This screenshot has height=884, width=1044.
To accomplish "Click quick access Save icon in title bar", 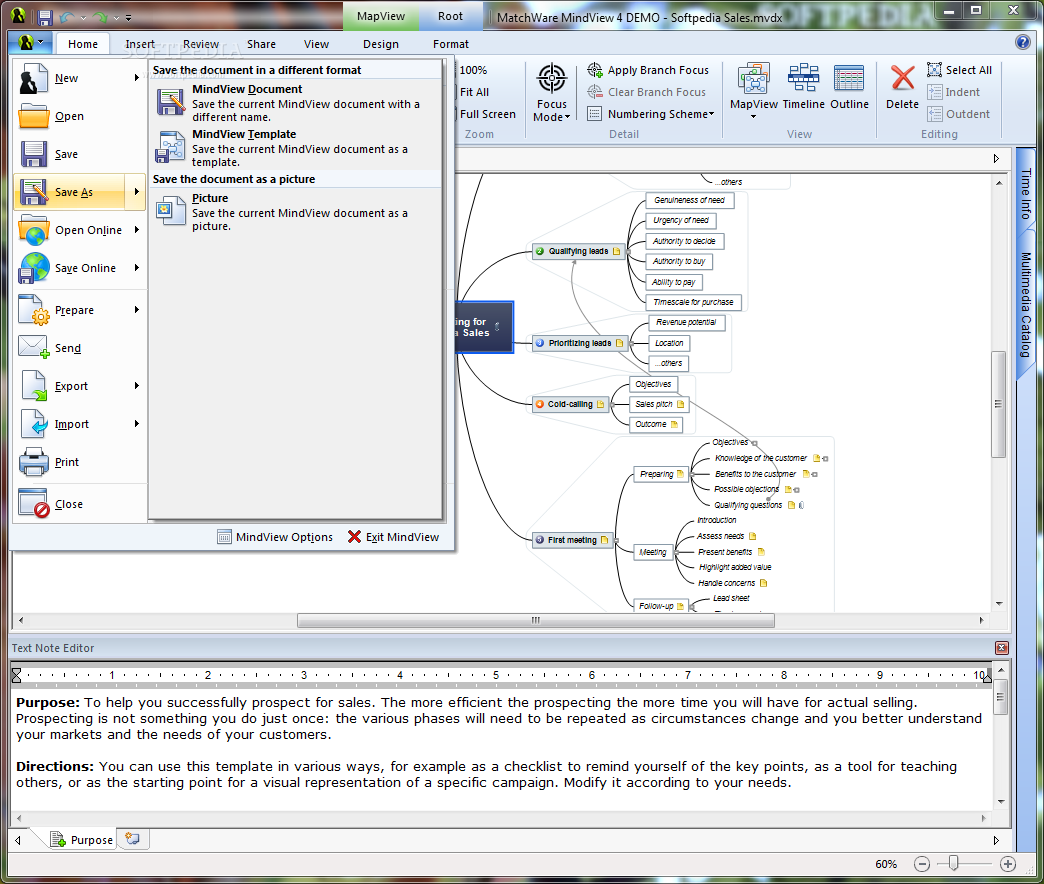I will (x=45, y=17).
